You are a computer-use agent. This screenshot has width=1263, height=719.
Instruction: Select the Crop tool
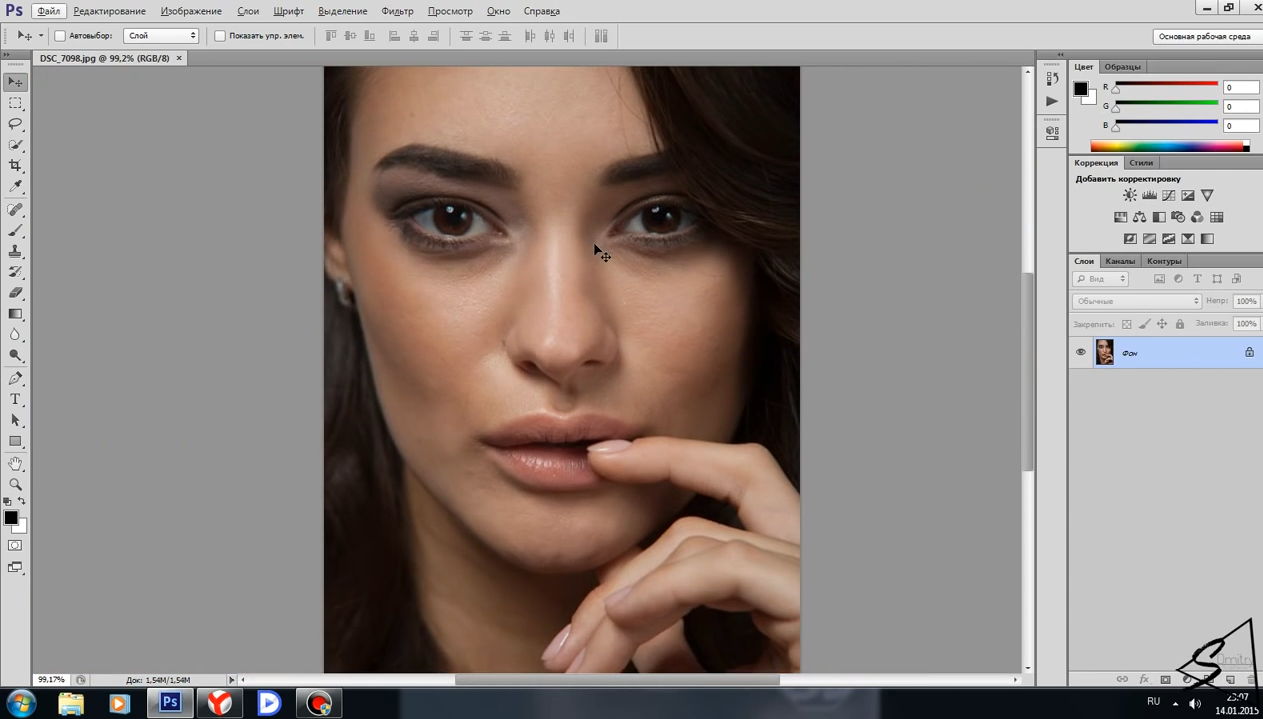15,166
